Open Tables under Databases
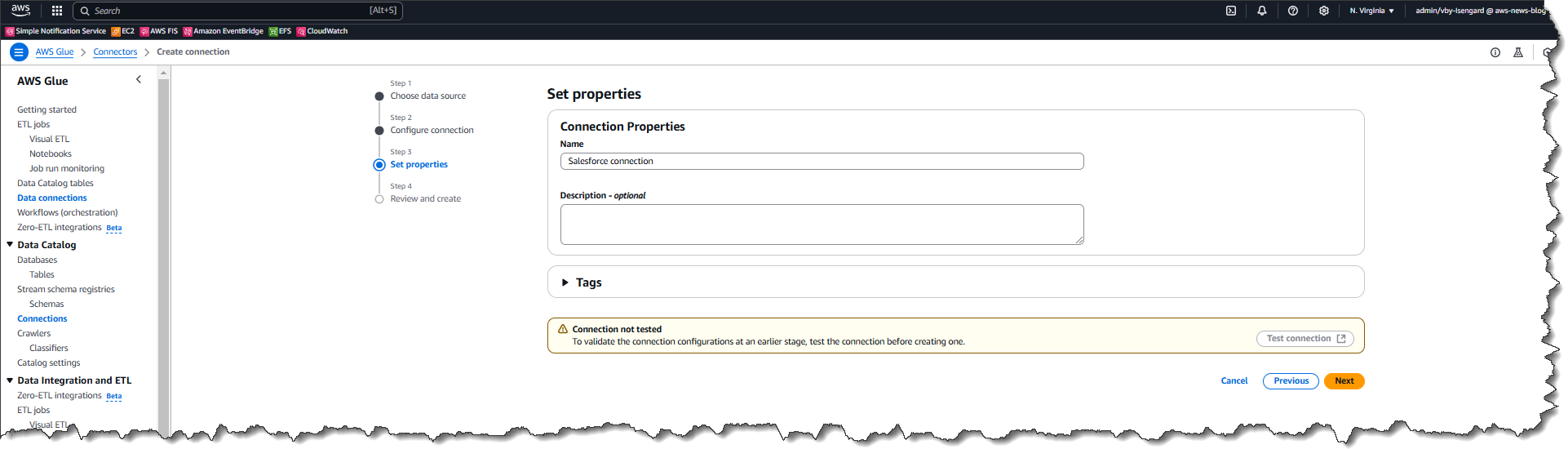Screen dimensions: 1568x449 42,274
